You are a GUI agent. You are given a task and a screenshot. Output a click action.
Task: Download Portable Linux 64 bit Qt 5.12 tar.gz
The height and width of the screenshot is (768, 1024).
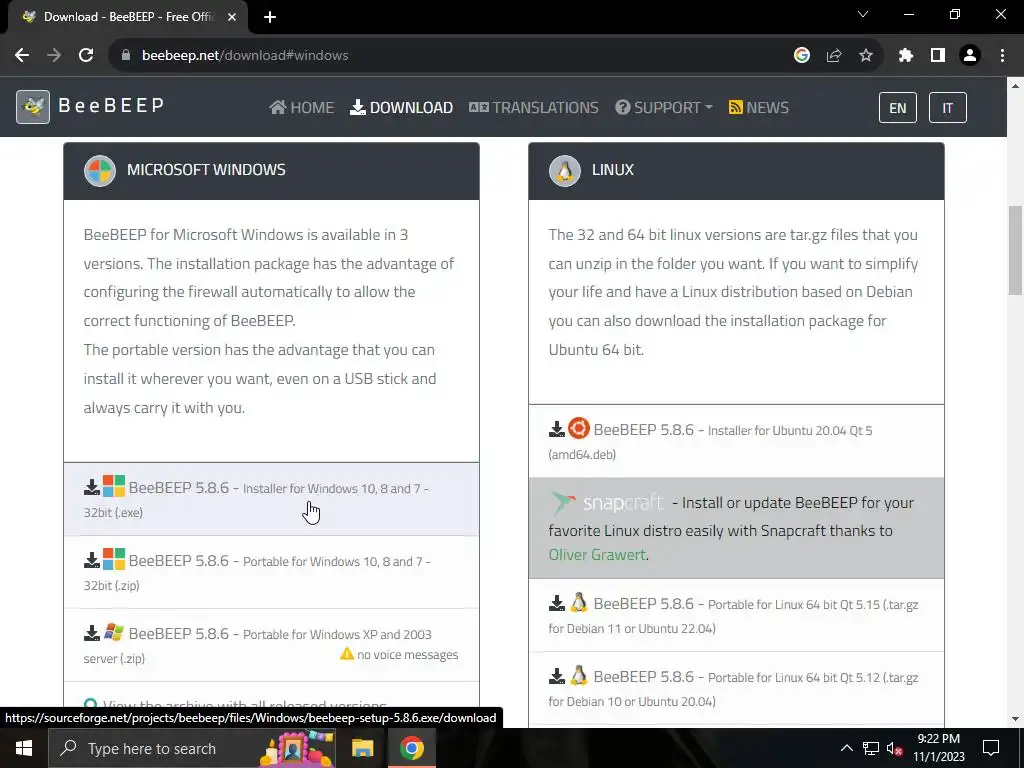point(736,688)
